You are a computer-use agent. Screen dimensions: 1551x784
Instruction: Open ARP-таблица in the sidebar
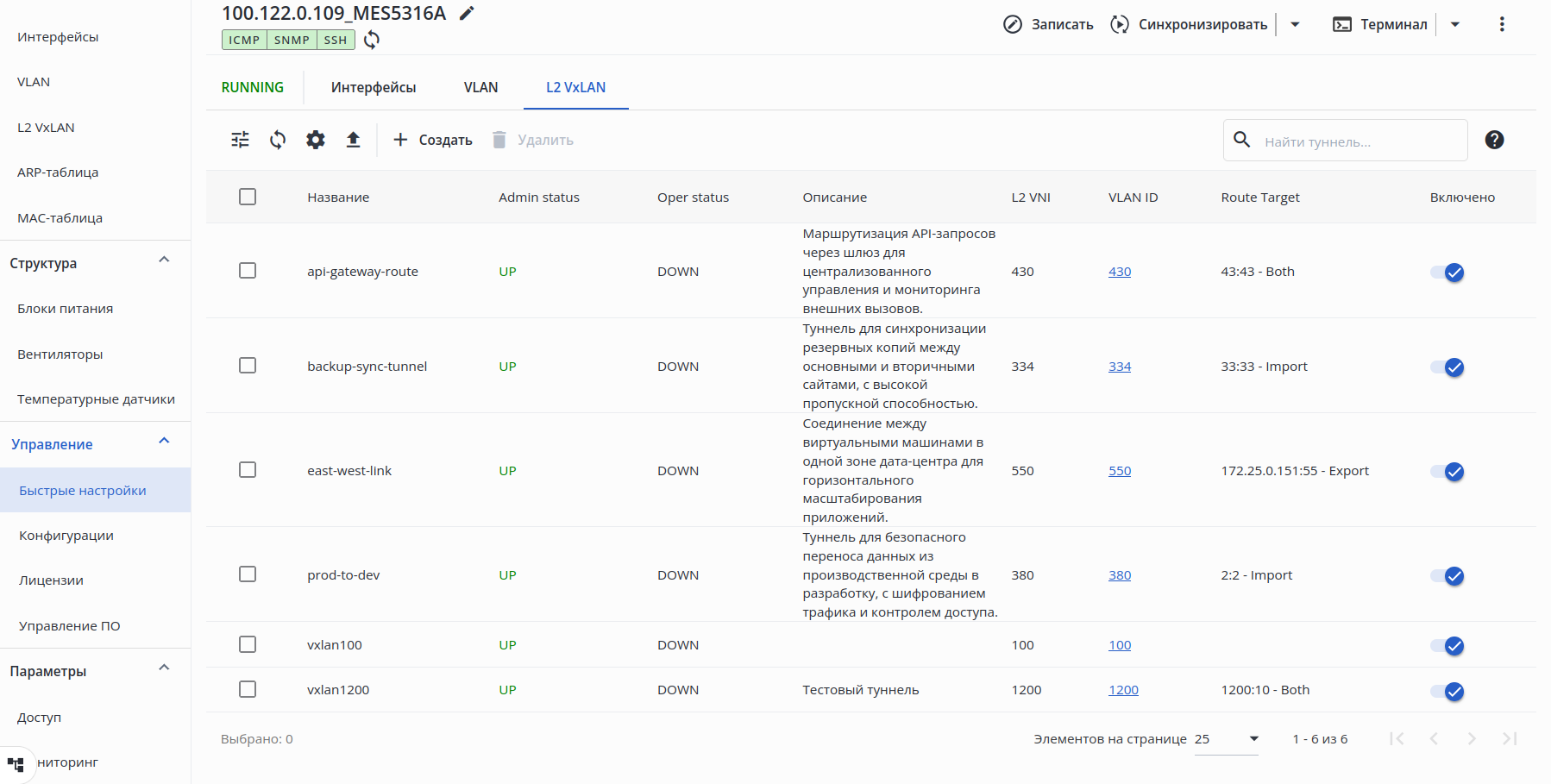(x=58, y=172)
